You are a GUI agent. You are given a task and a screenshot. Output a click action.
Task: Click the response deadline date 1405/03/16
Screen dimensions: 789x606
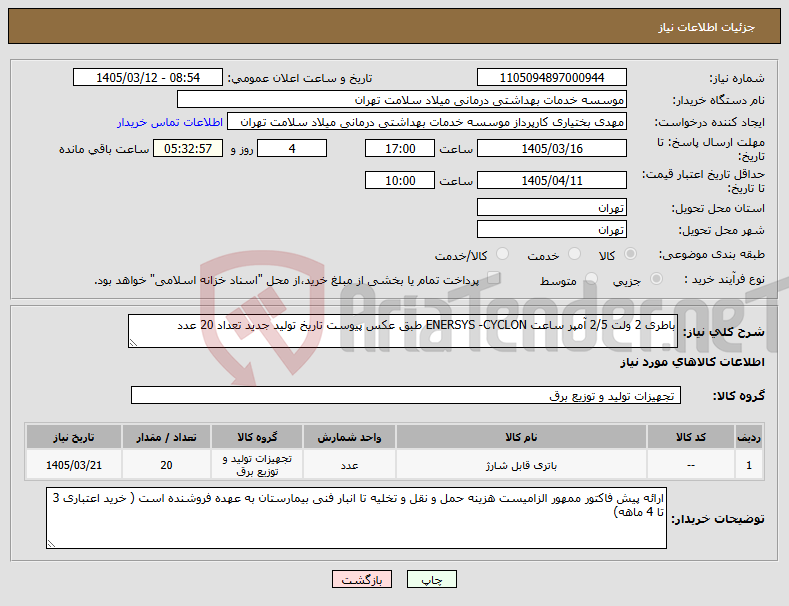tap(551, 148)
